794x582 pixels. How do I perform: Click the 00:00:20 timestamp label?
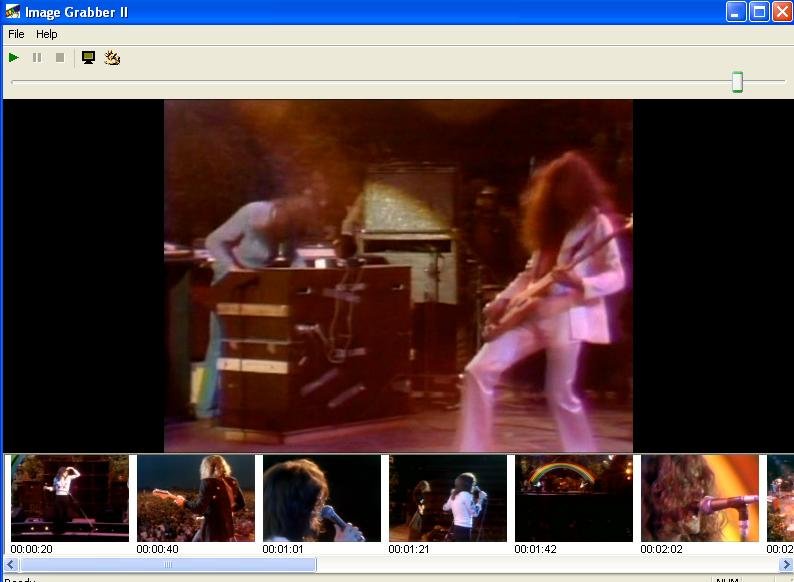pyautogui.click(x=31, y=549)
